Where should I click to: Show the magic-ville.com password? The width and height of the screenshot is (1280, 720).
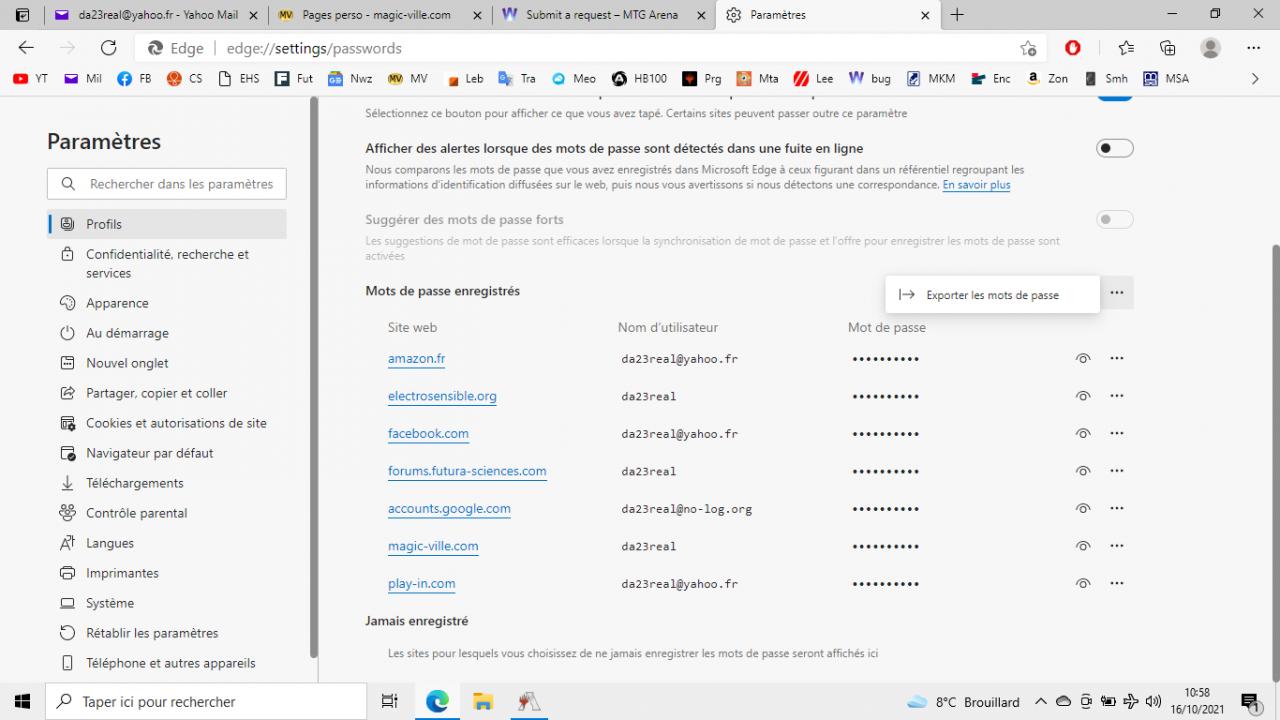(x=1082, y=546)
